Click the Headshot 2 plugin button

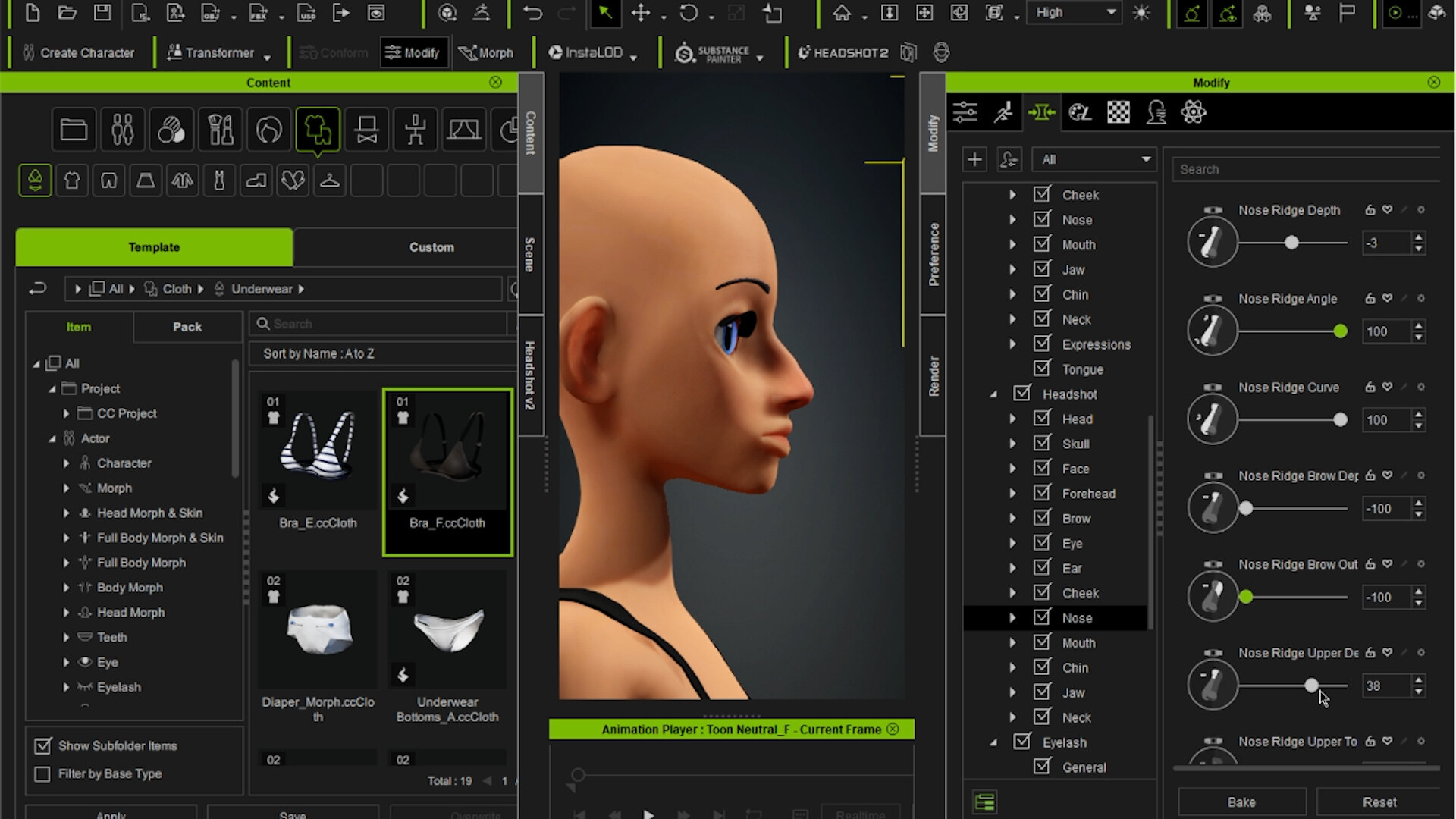[x=843, y=52]
